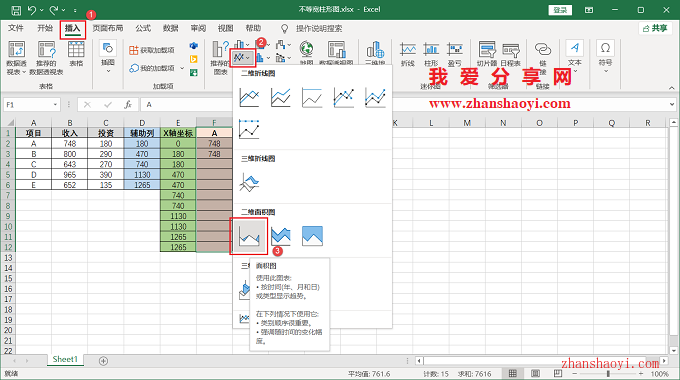The width and height of the screenshot is (680, 380).
Task: Switch to Page Layout view in status bar
Action: 536,373
